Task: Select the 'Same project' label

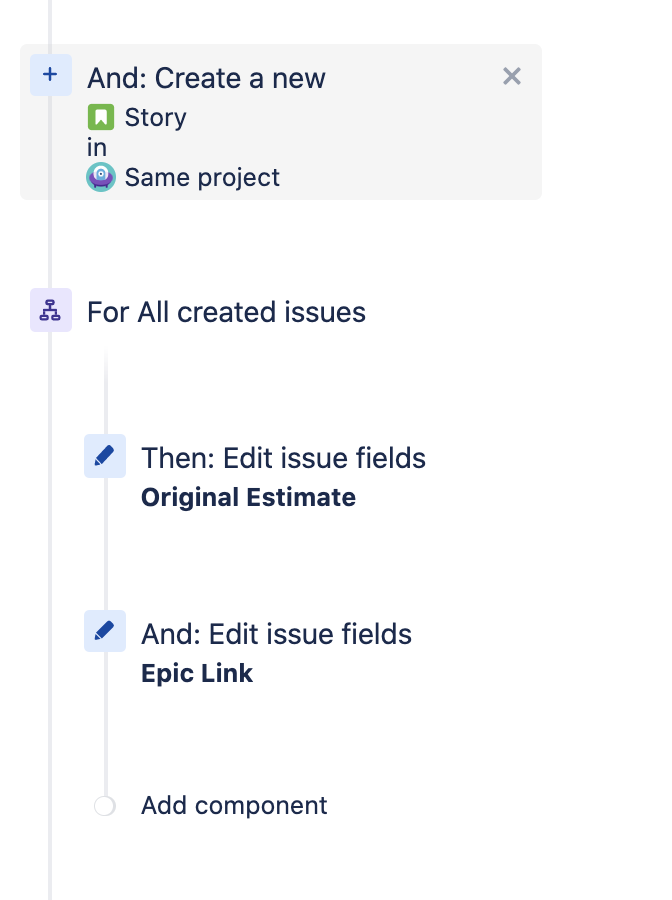Action: [202, 177]
